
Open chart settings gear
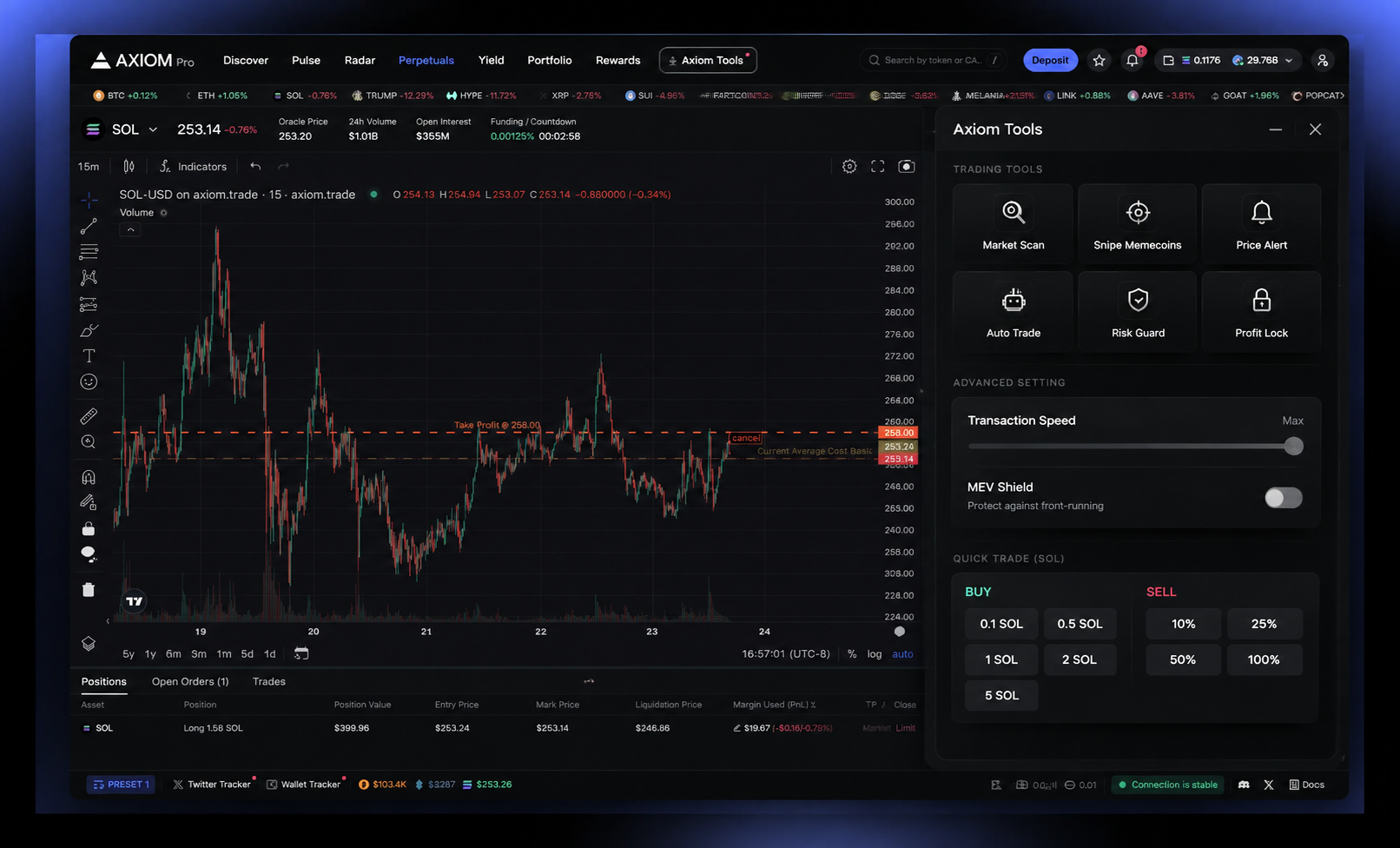(x=849, y=166)
